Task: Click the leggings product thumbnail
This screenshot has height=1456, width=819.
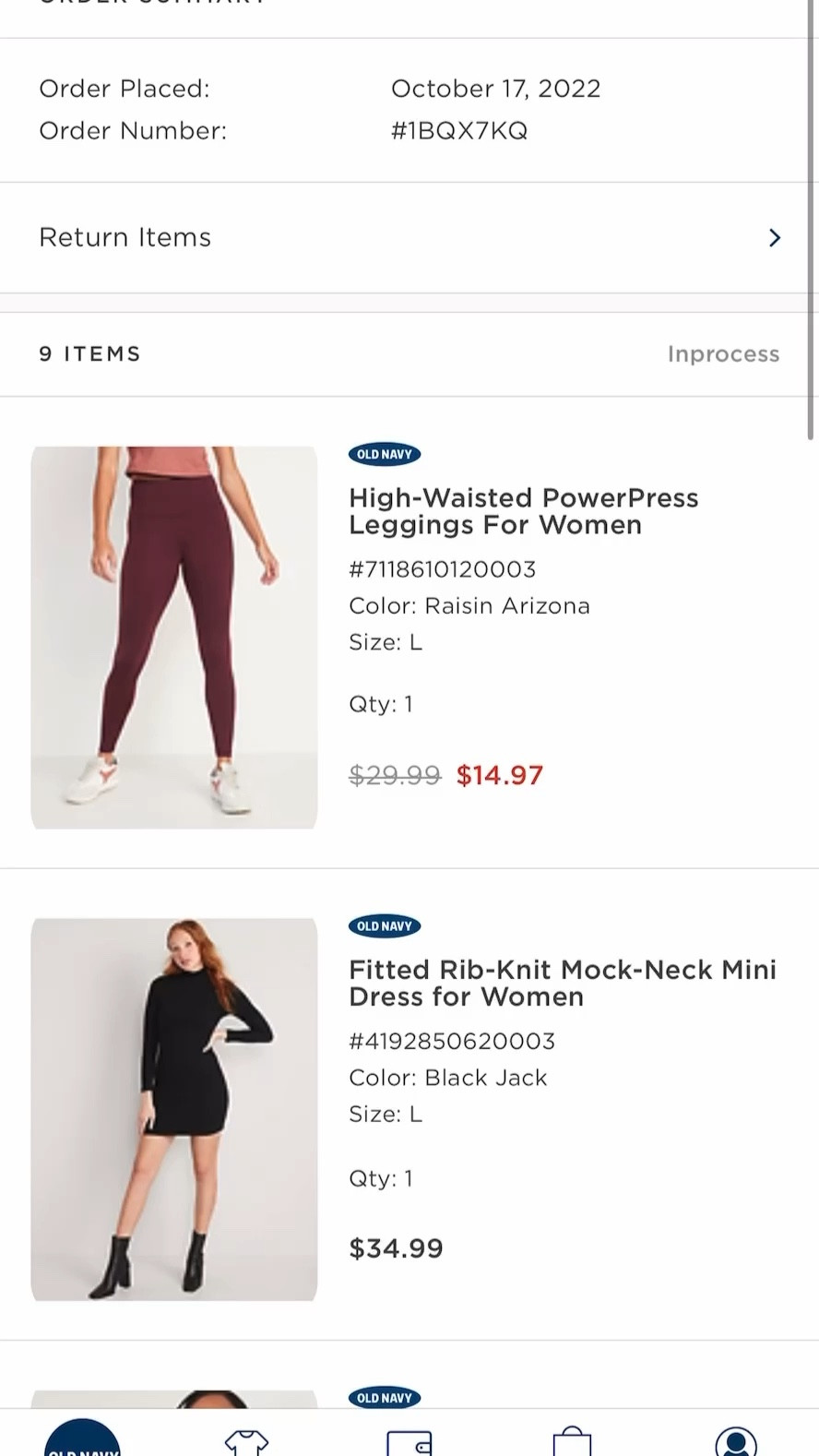Action: pyautogui.click(x=173, y=637)
